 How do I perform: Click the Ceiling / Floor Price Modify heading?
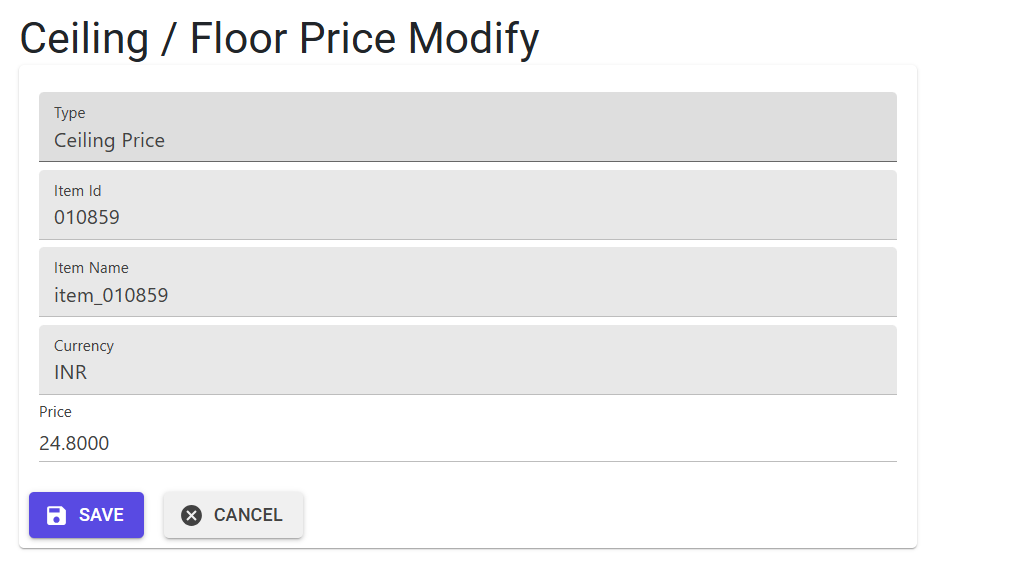[280, 39]
